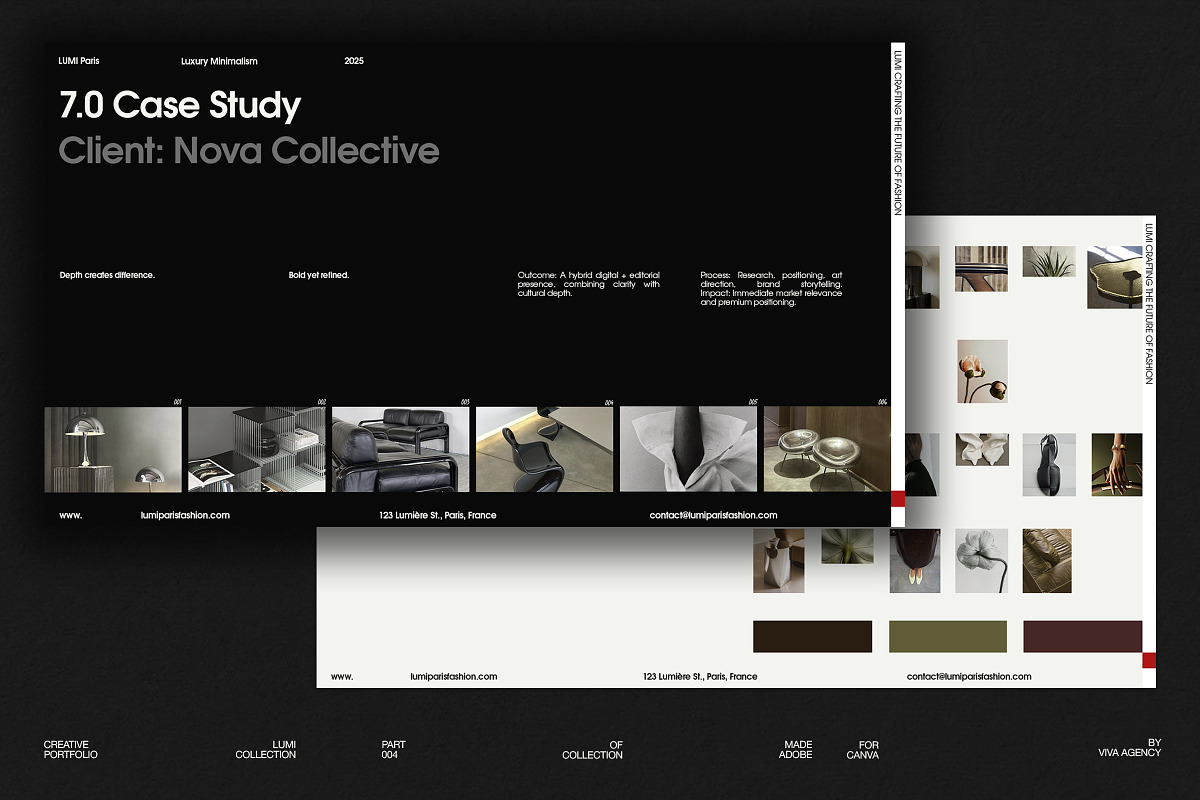
Task: Select the staircase railing photo on white slide
Action: (981, 269)
